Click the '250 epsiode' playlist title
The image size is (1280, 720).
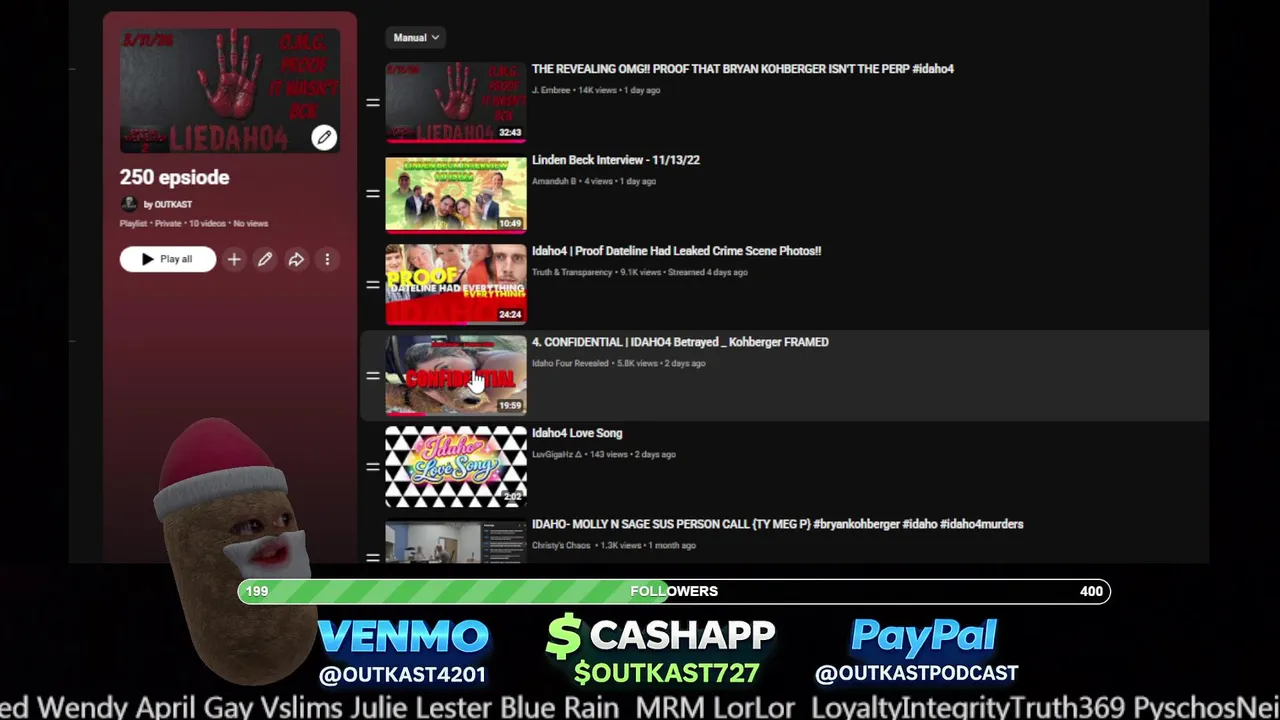(174, 177)
